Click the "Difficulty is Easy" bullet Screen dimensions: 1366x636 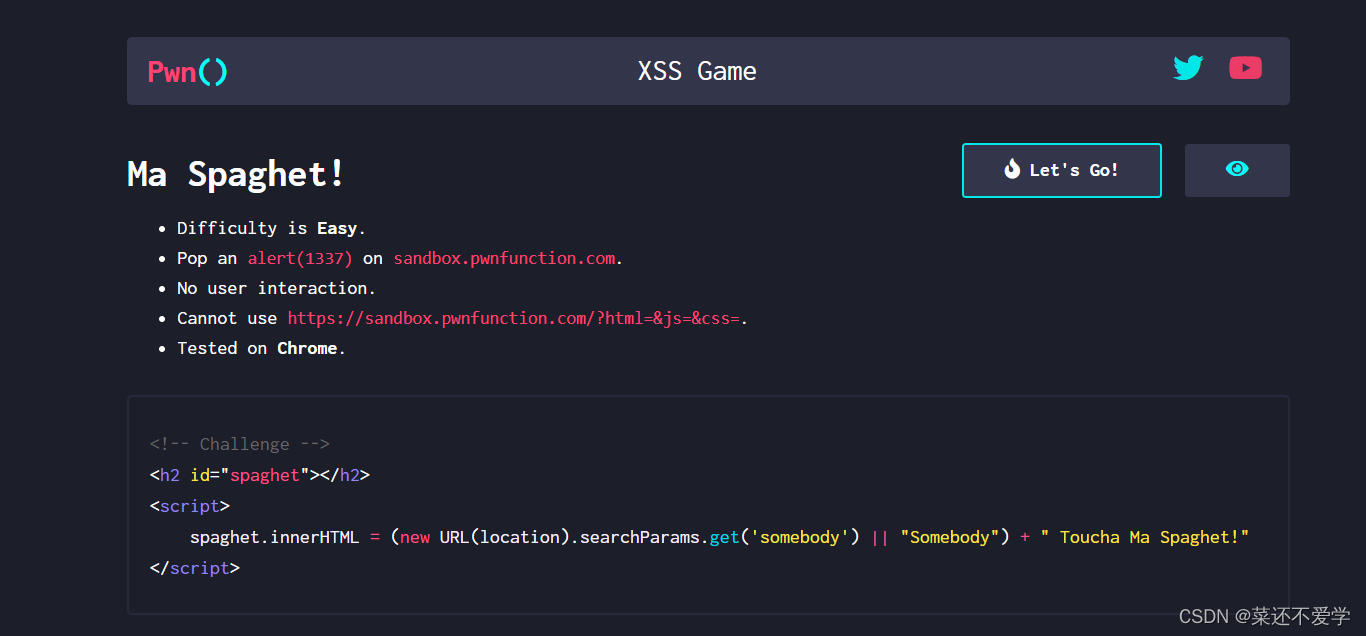coord(271,228)
